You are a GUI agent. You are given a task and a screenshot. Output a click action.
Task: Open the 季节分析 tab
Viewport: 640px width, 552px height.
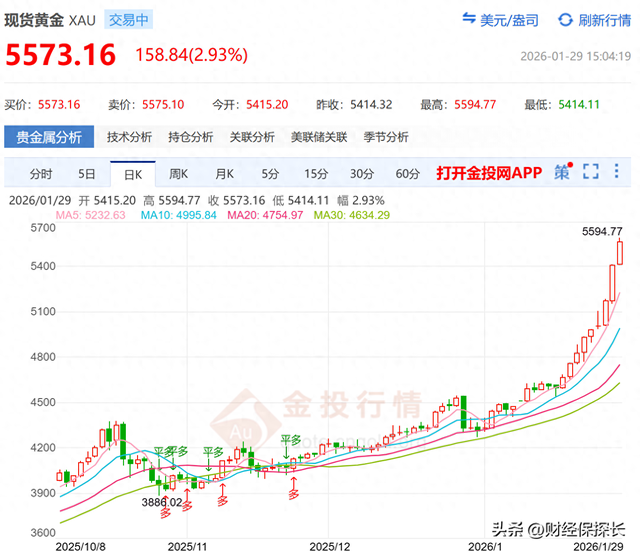click(386, 137)
